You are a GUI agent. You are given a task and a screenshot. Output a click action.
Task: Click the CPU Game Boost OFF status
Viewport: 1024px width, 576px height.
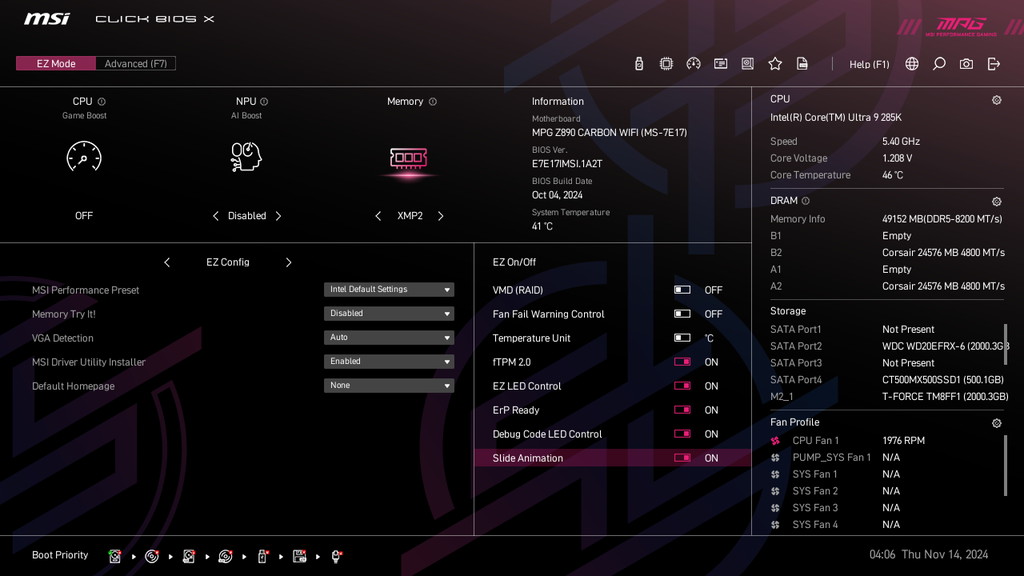[84, 216]
